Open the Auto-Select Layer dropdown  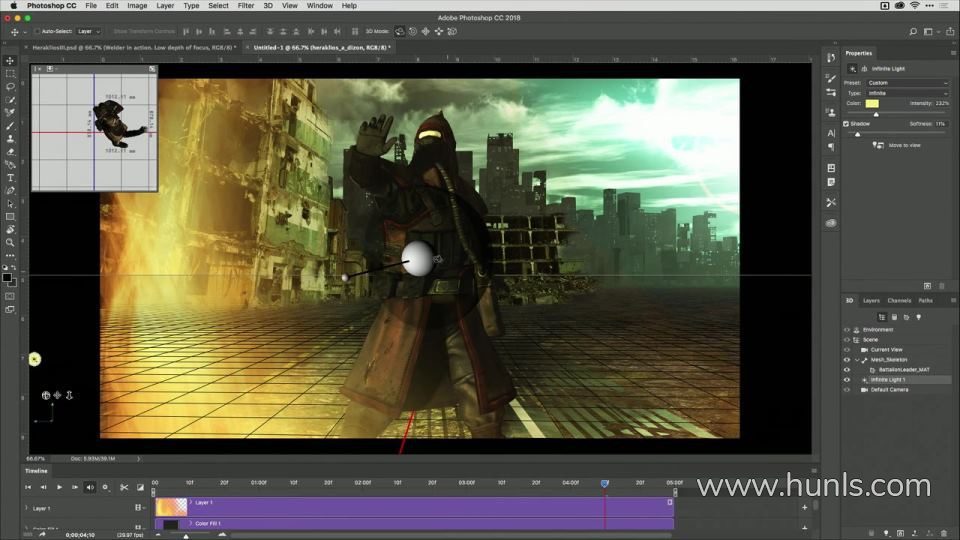pos(89,31)
